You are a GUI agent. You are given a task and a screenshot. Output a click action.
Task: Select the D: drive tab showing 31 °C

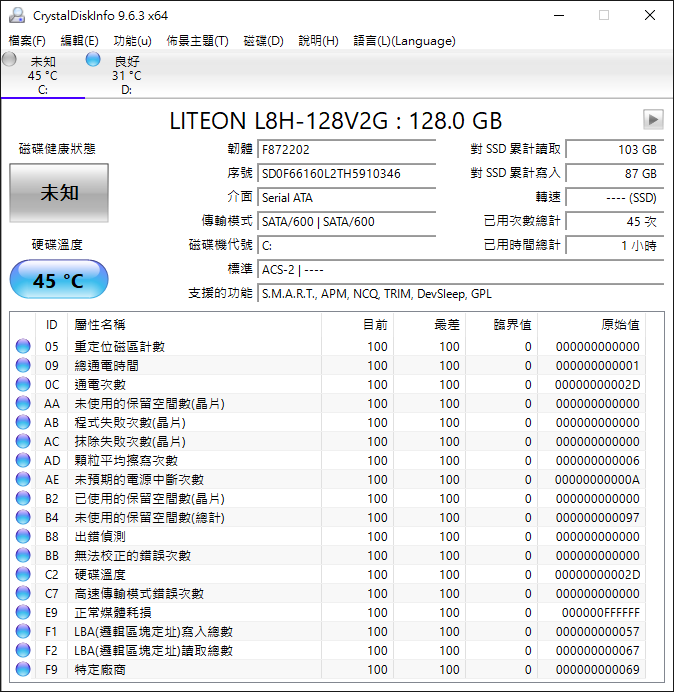pos(127,75)
